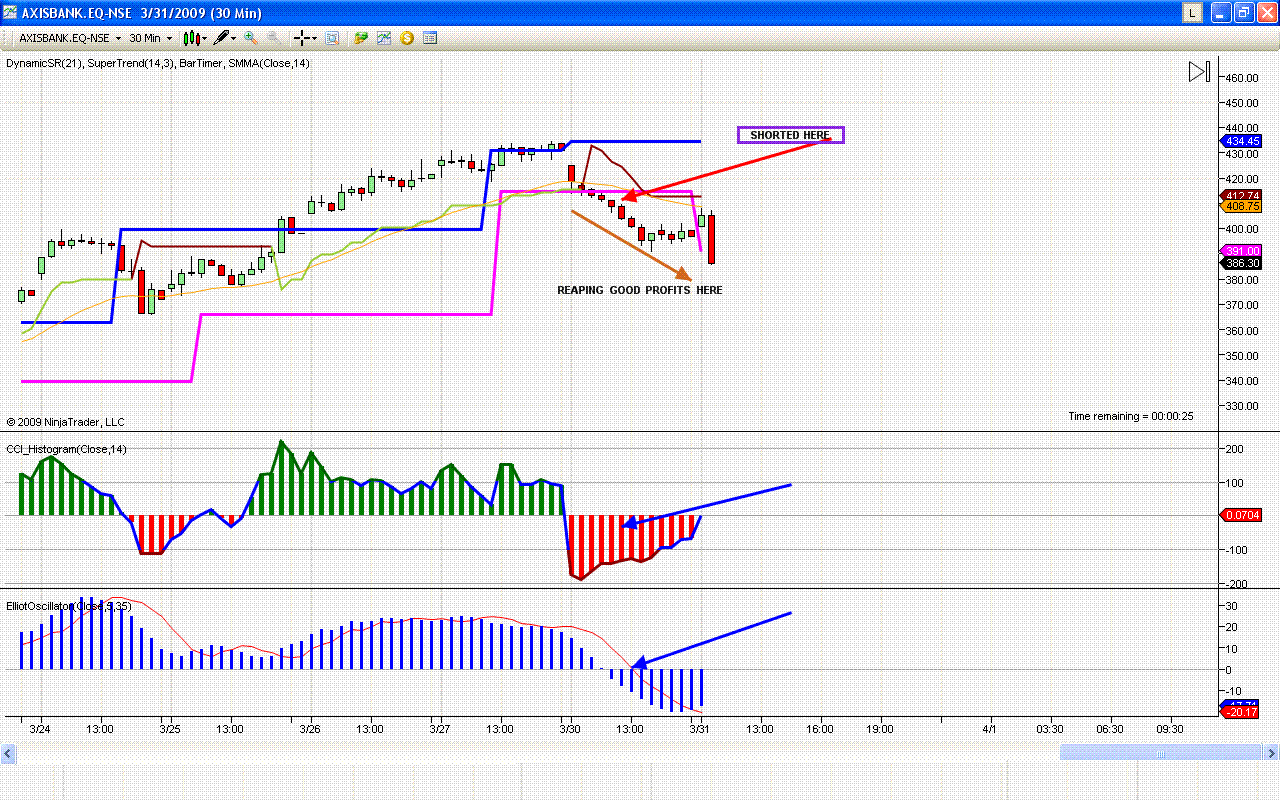The image size is (1280, 800).
Task: Click the AXISBANK.EQ-NSE chart window title icon
Action: tap(11, 13)
